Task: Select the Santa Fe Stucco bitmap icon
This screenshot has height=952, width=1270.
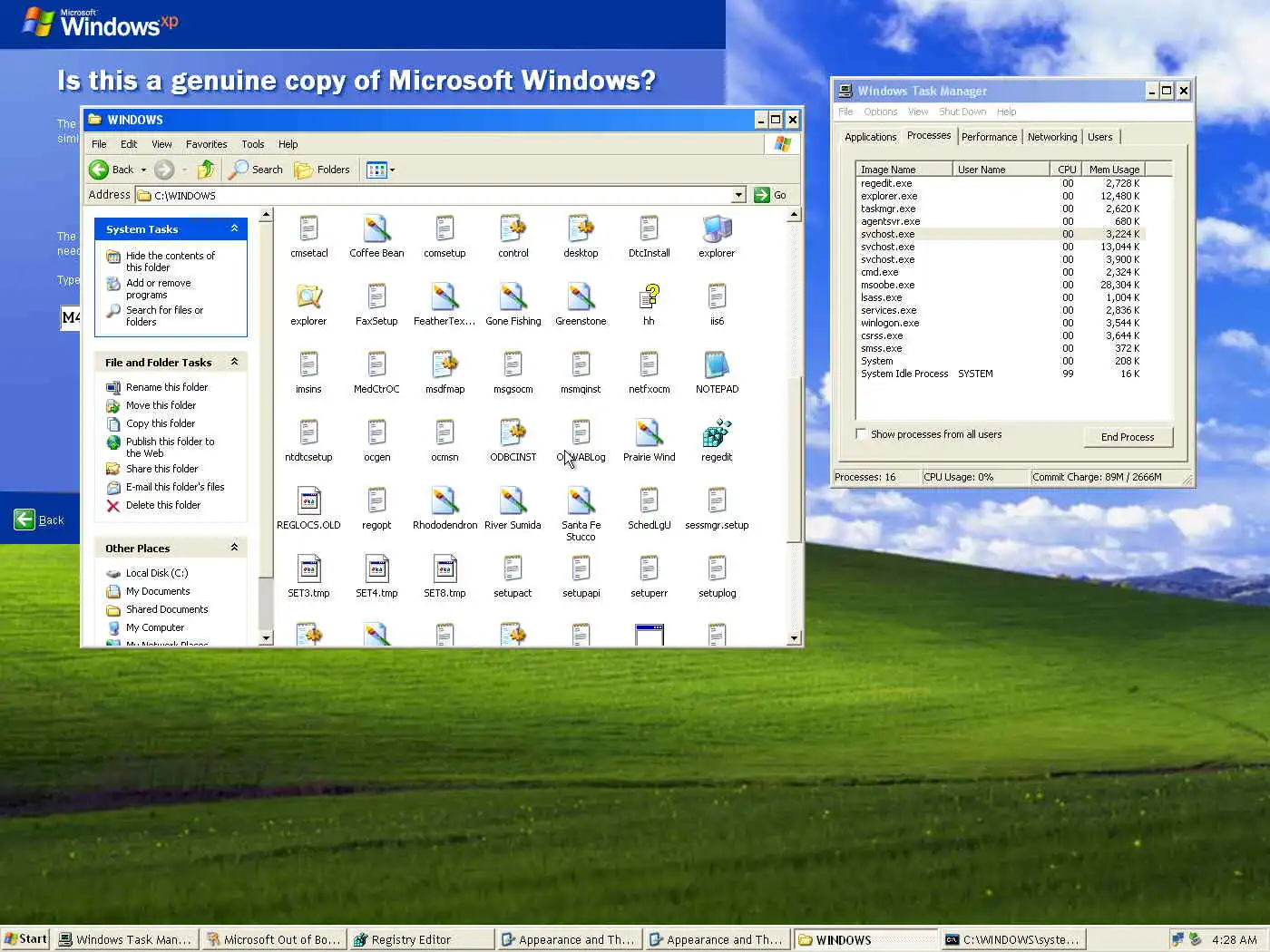Action: pyautogui.click(x=581, y=500)
